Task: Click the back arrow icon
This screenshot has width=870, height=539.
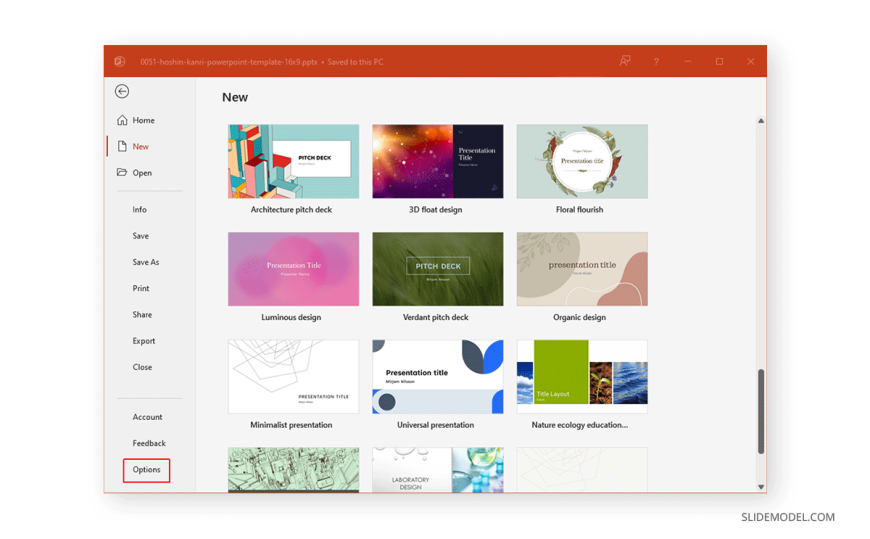Action: [x=122, y=91]
